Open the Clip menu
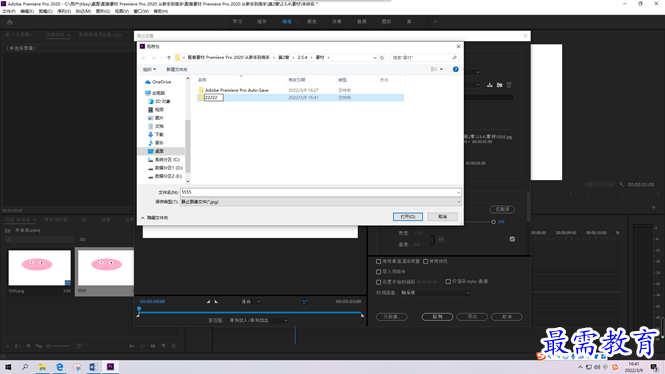Image resolution: width=665 pixels, height=374 pixels. click(x=45, y=11)
